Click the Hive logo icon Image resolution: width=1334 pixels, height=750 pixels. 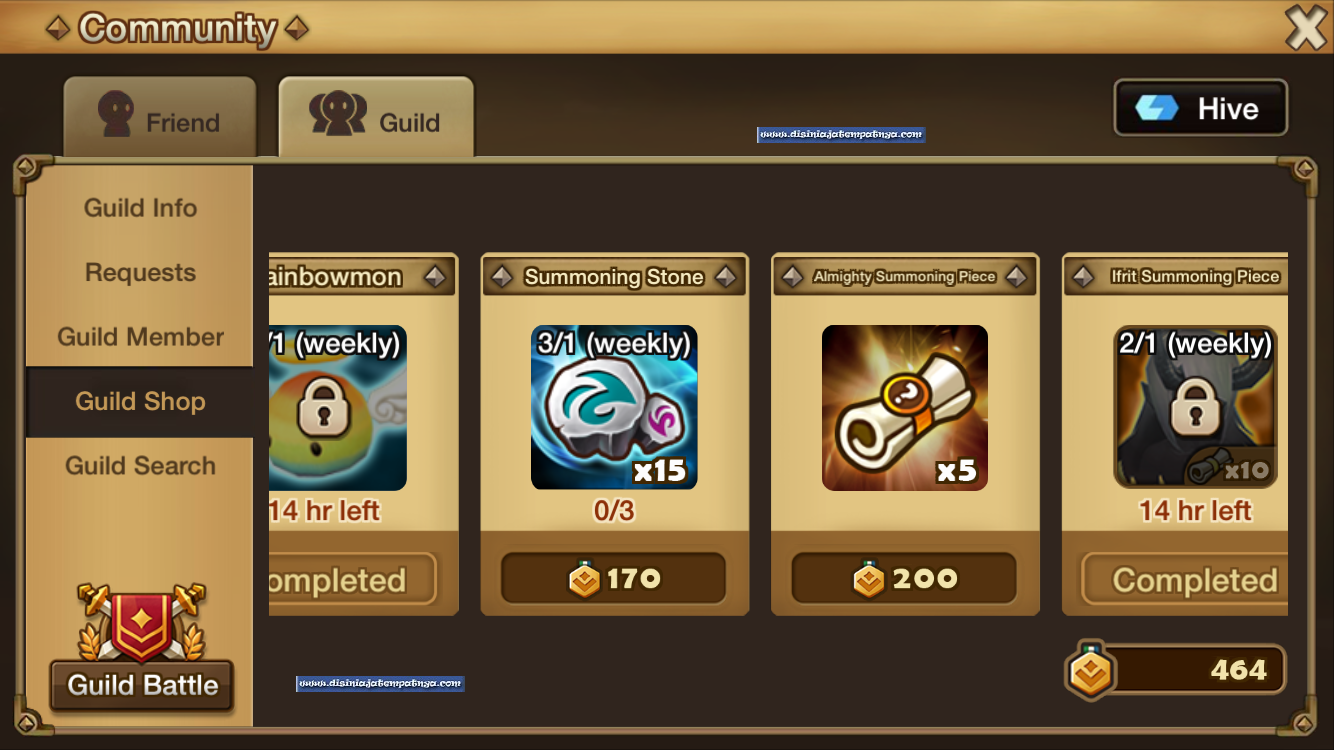tap(1157, 108)
